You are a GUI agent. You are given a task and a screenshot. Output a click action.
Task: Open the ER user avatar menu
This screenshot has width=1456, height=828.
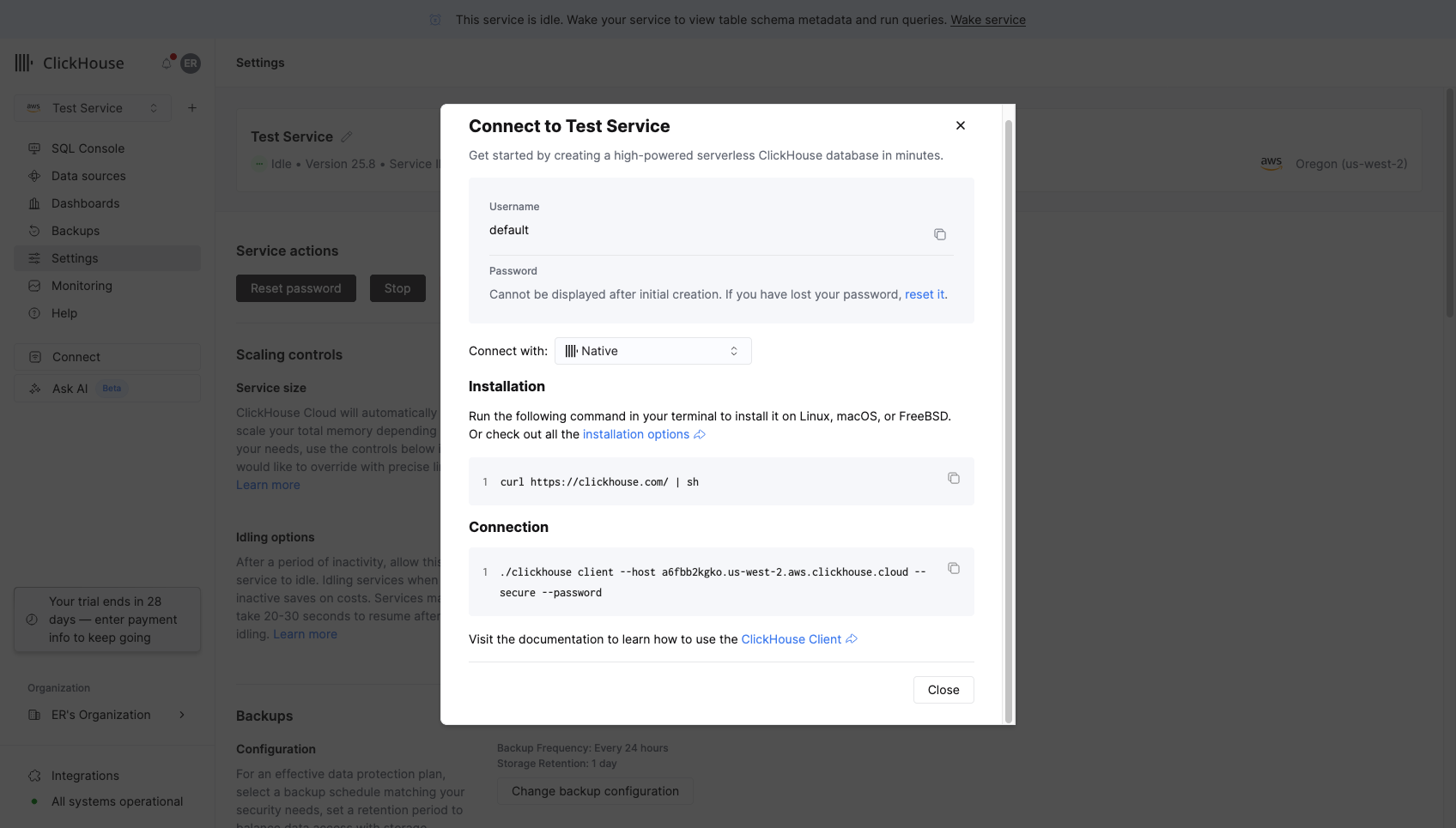pyautogui.click(x=191, y=63)
